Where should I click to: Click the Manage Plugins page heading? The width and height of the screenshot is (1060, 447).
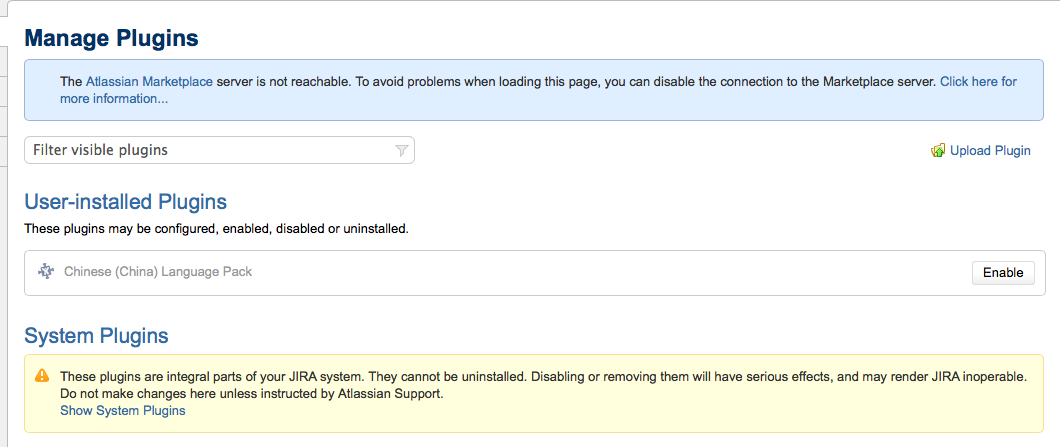pyautogui.click(x=111, y=39)
